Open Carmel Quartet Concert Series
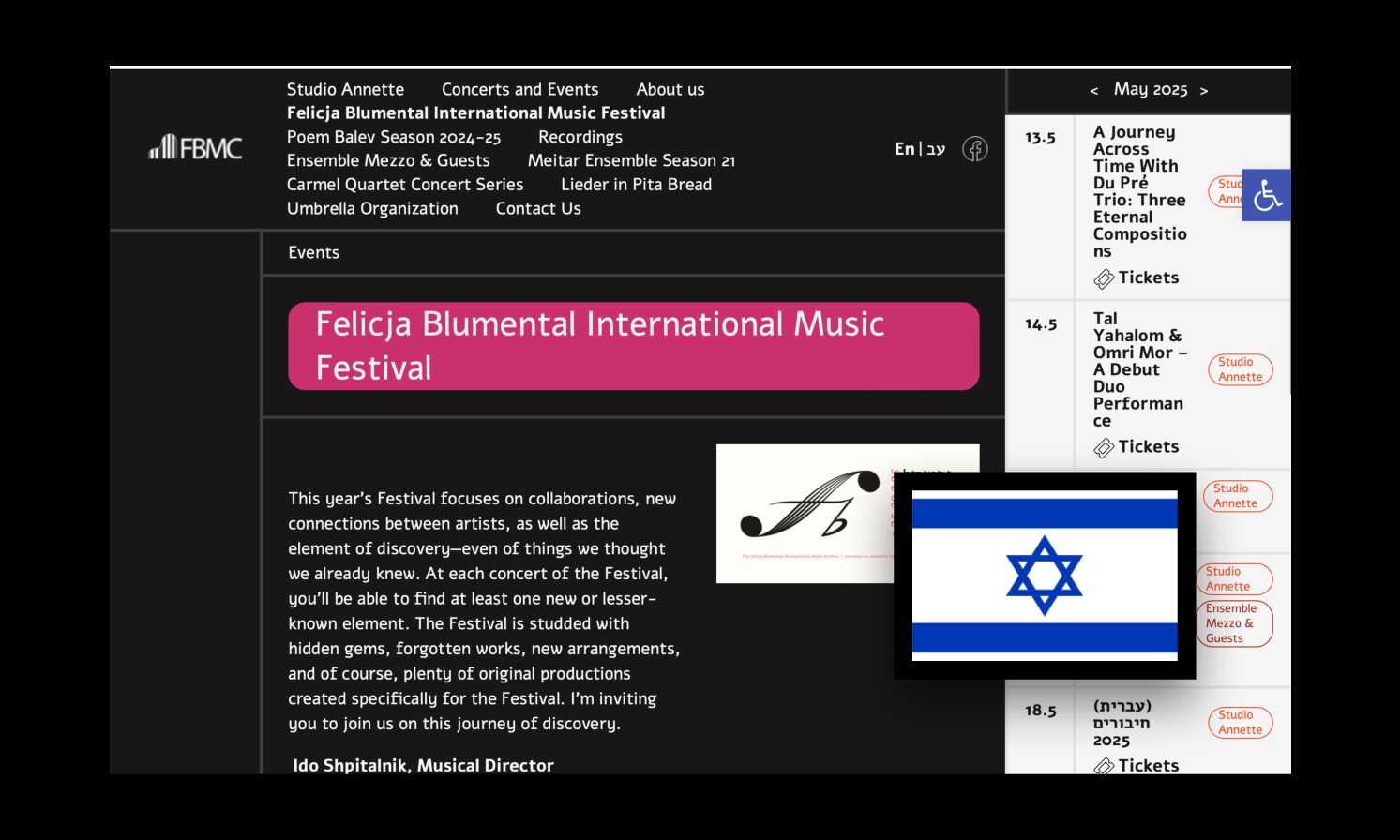The width and height of the screenshot is (1400, 840). pyautogui.click(x=405, y=185)
